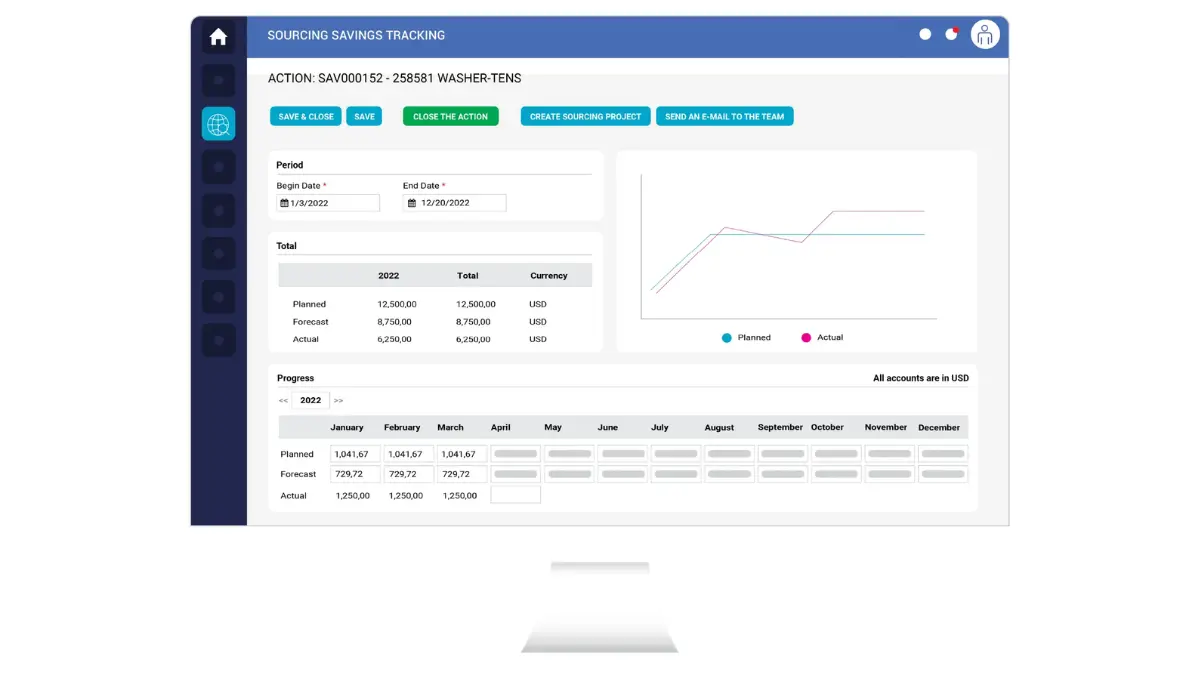The image size is (1200, 675).
Task: Click the white circle icon in header
Action: pyautogui.click(x=925, y=34)
